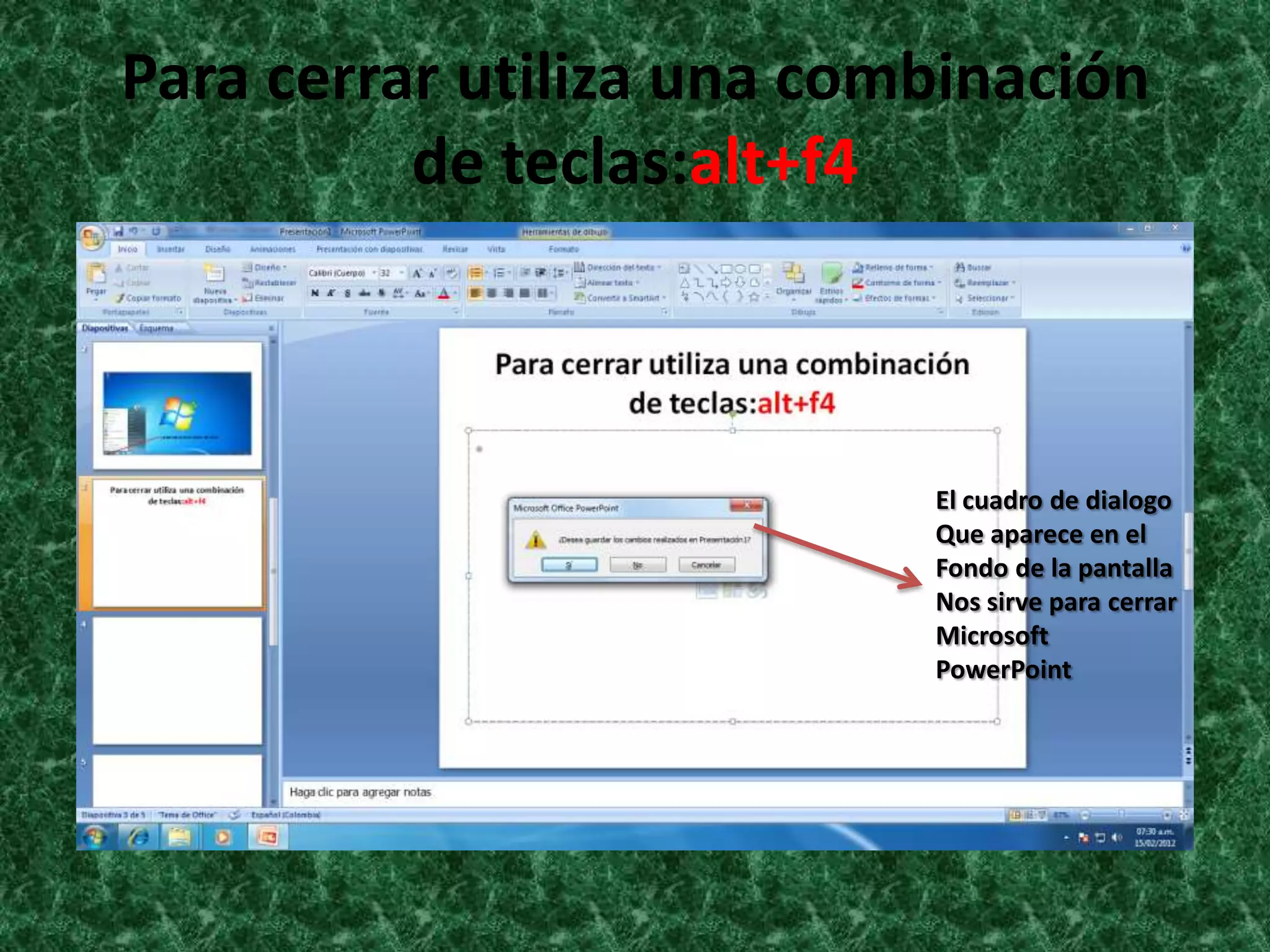Select rectangle shape in shapes gallery
The width and height of the screenshot is (1270, 952).
coord(726,269)
